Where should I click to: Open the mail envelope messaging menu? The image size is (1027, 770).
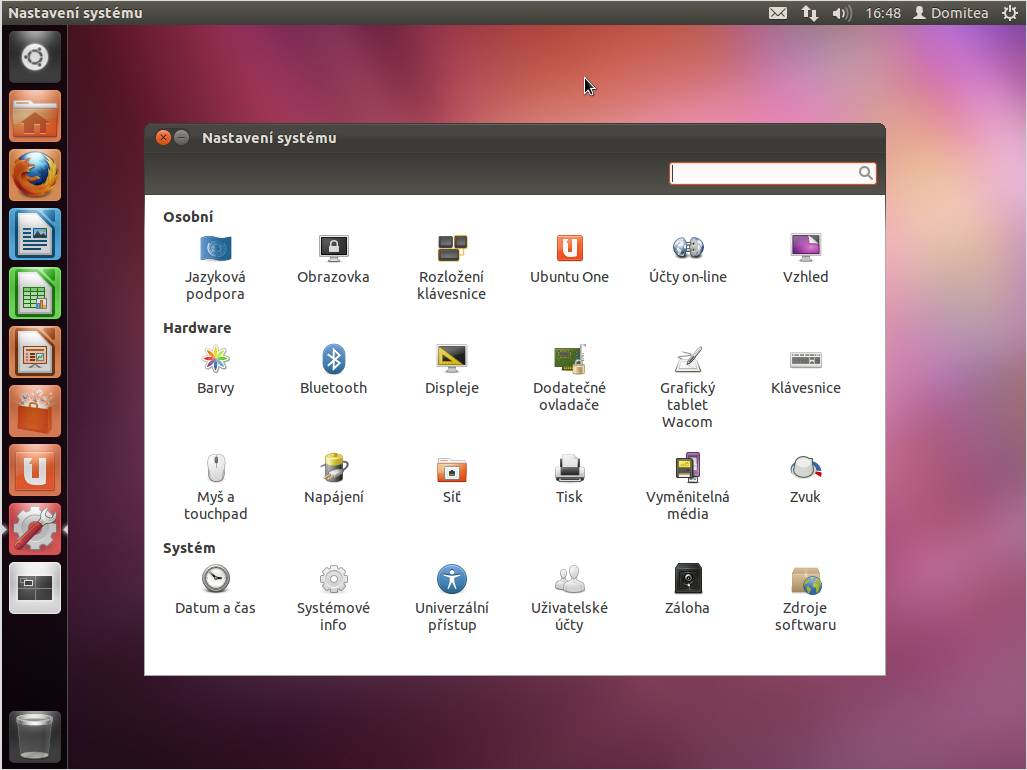777,13
